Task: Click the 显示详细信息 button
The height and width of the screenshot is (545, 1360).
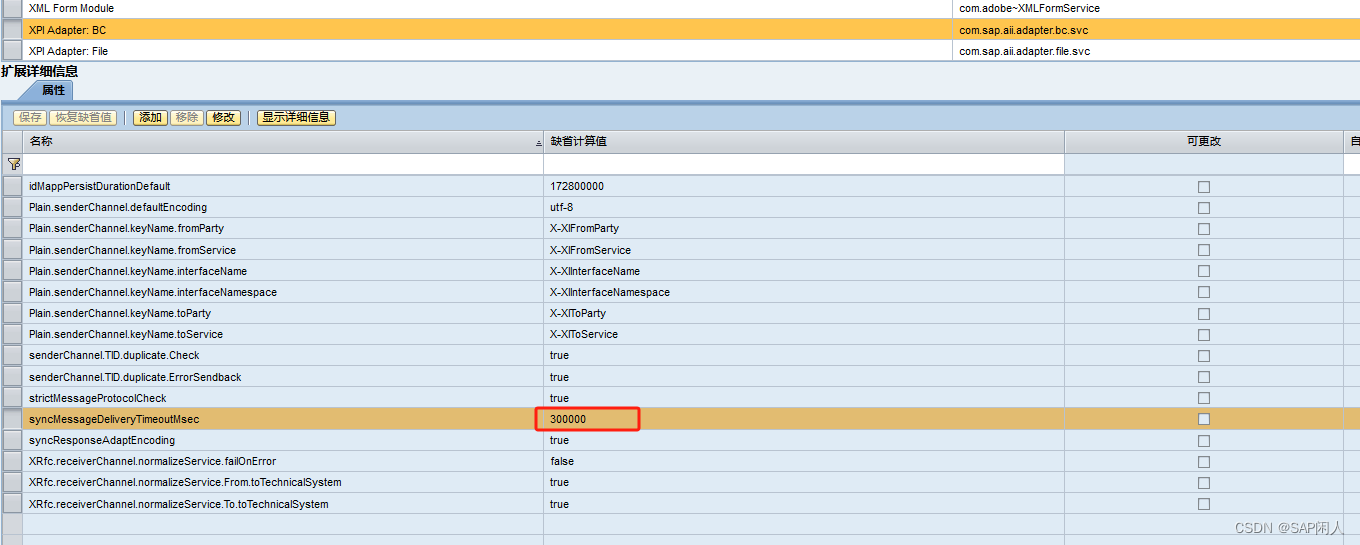Action: pyautogui.click(x=296, y=117)
